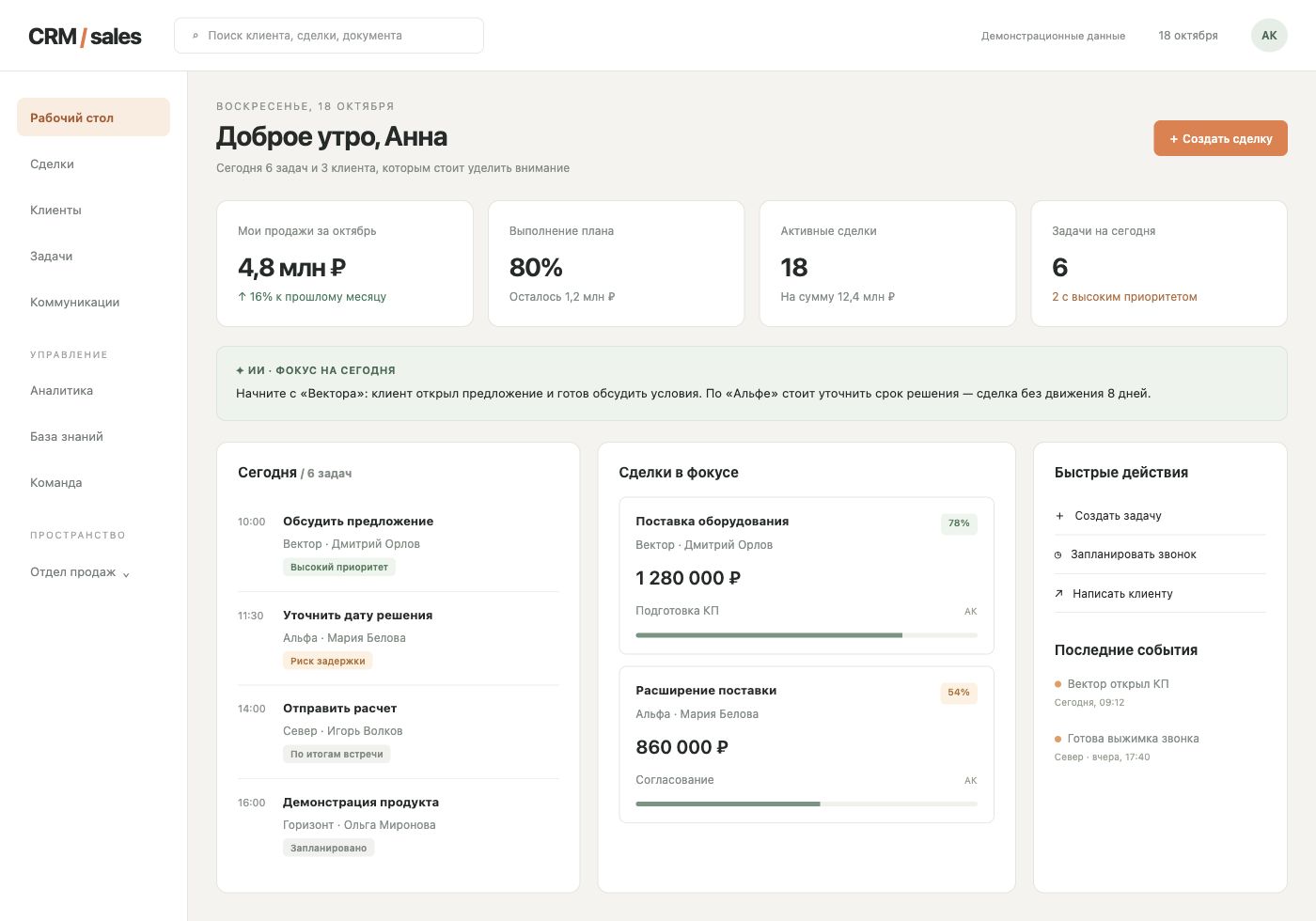Click the CRM / sales logo
This screenshot has height=921, width=1316.
(x=85, y=37)
